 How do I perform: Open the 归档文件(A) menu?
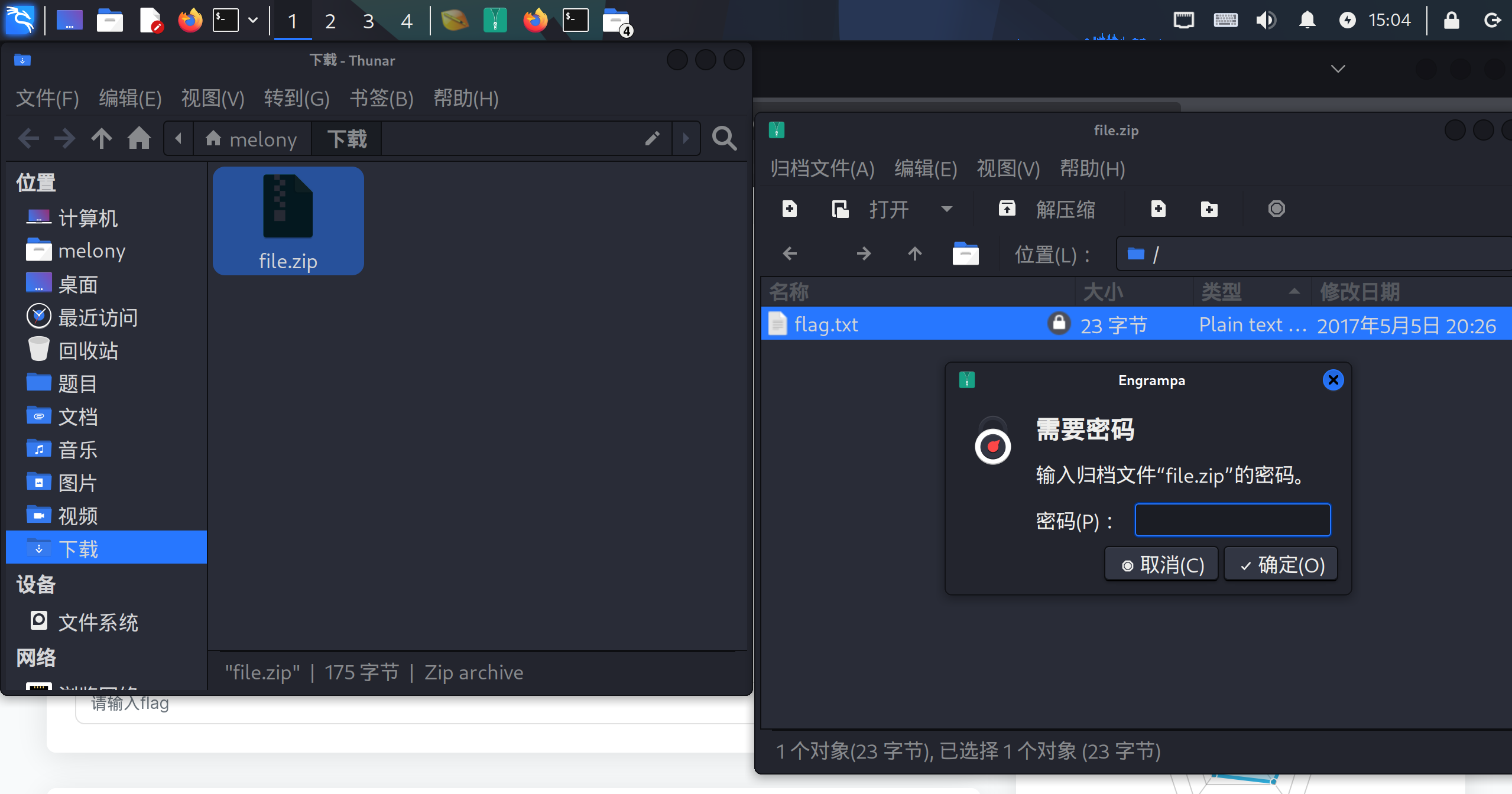coord(822,169)
